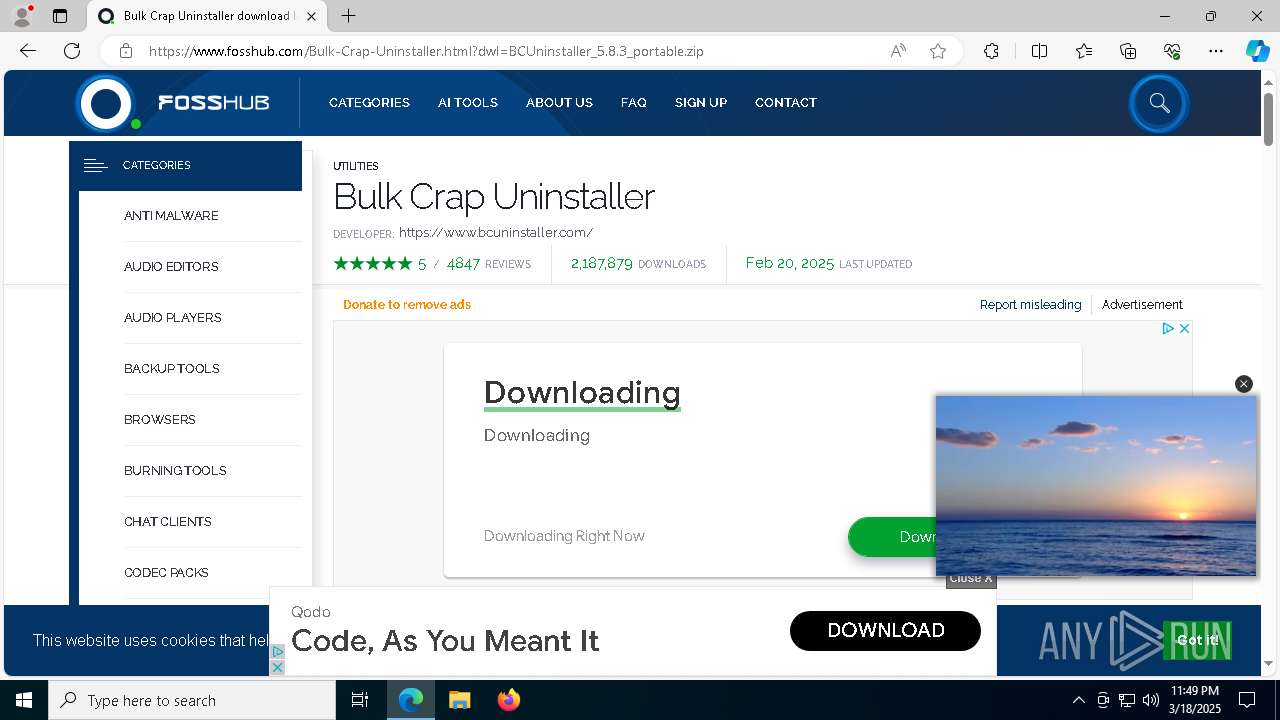The width and height of the screenshot is (1280, 720).
Task: Click the sunset video thumbnail
Action: tap(1096, 486)
